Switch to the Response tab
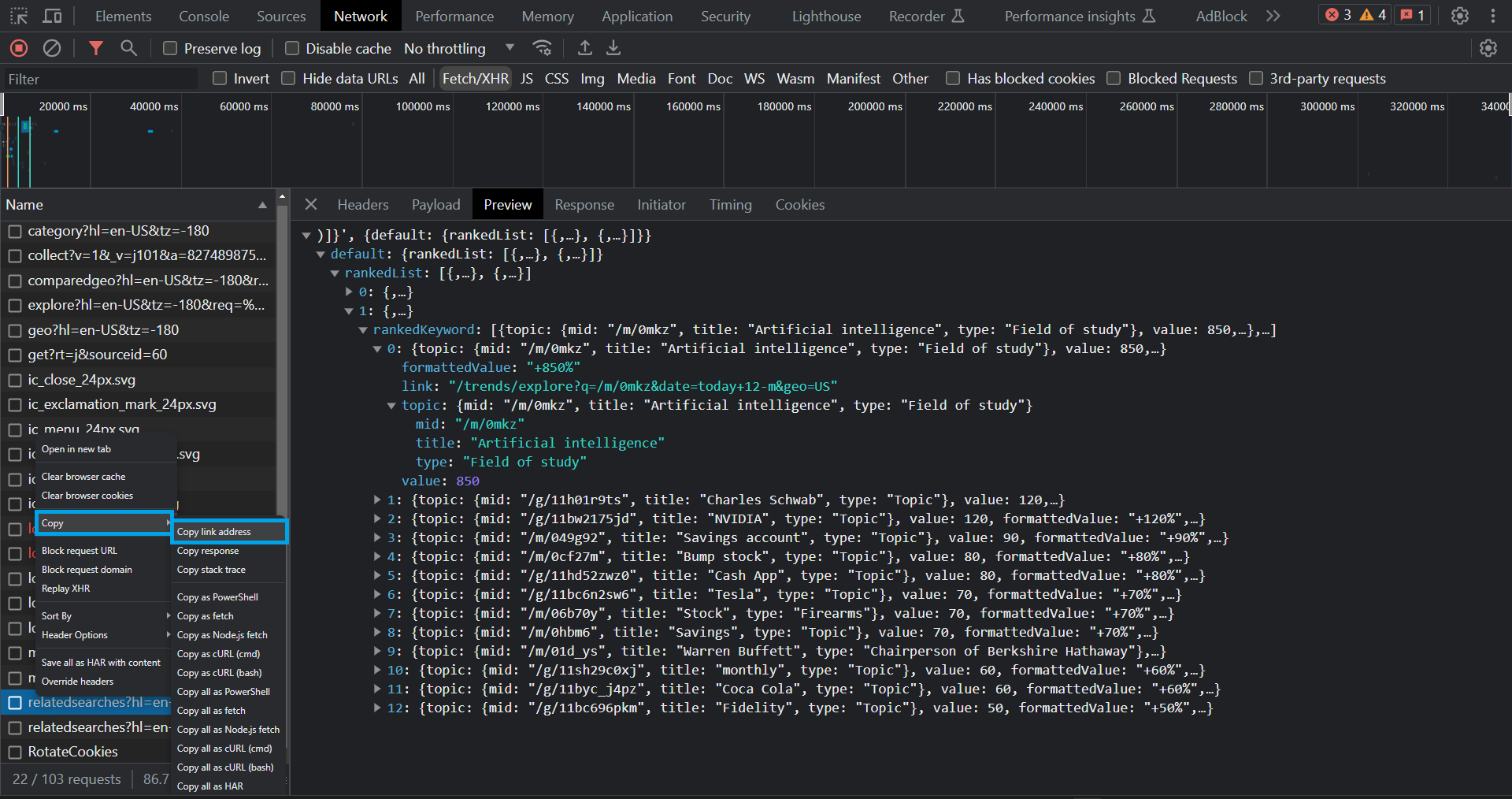 tap(584, 205)
